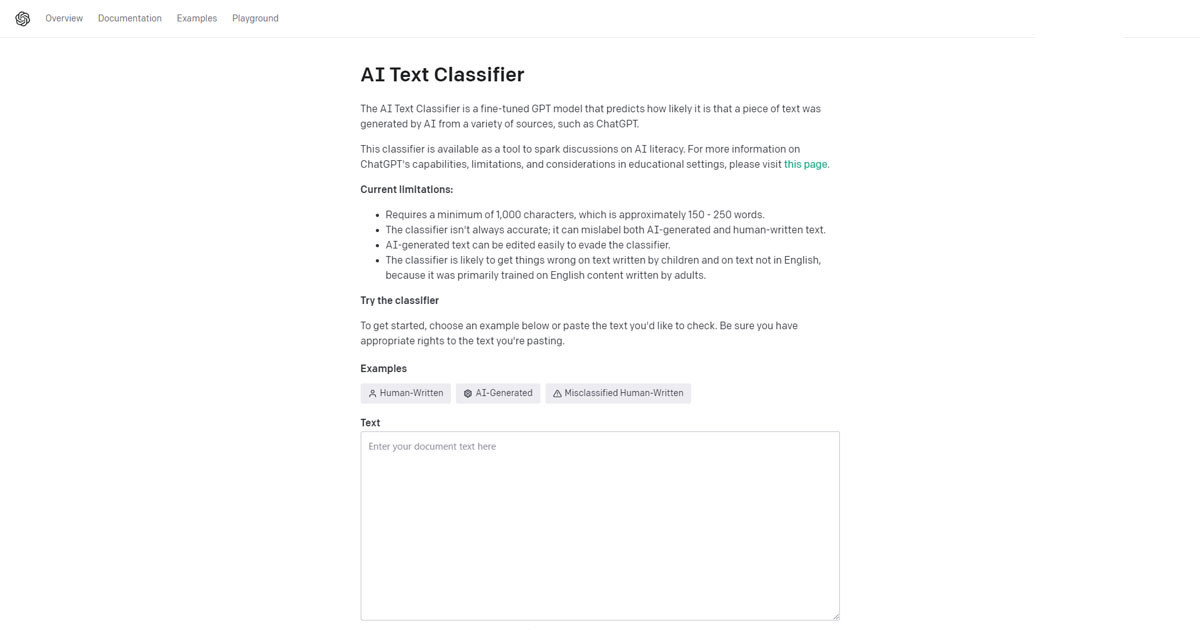Click the "Try the classifier" subheading

(x=399, y=301)
